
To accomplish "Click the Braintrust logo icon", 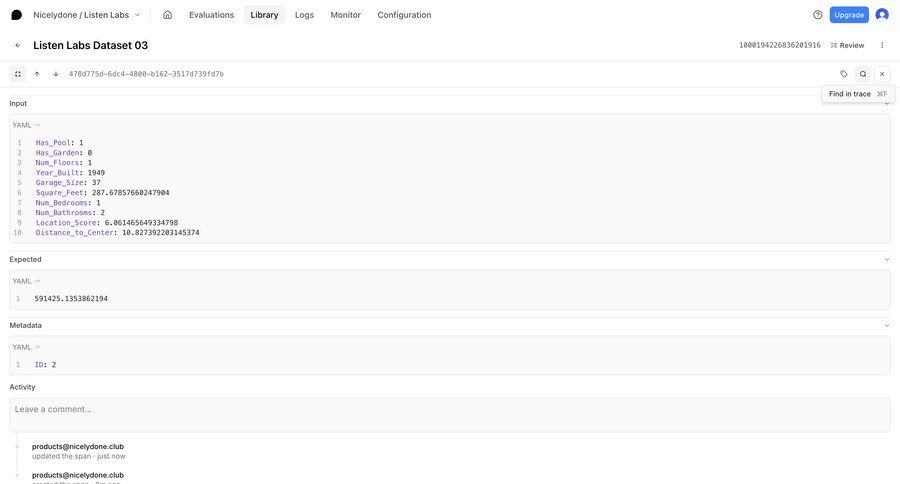I will click(17, 15).
